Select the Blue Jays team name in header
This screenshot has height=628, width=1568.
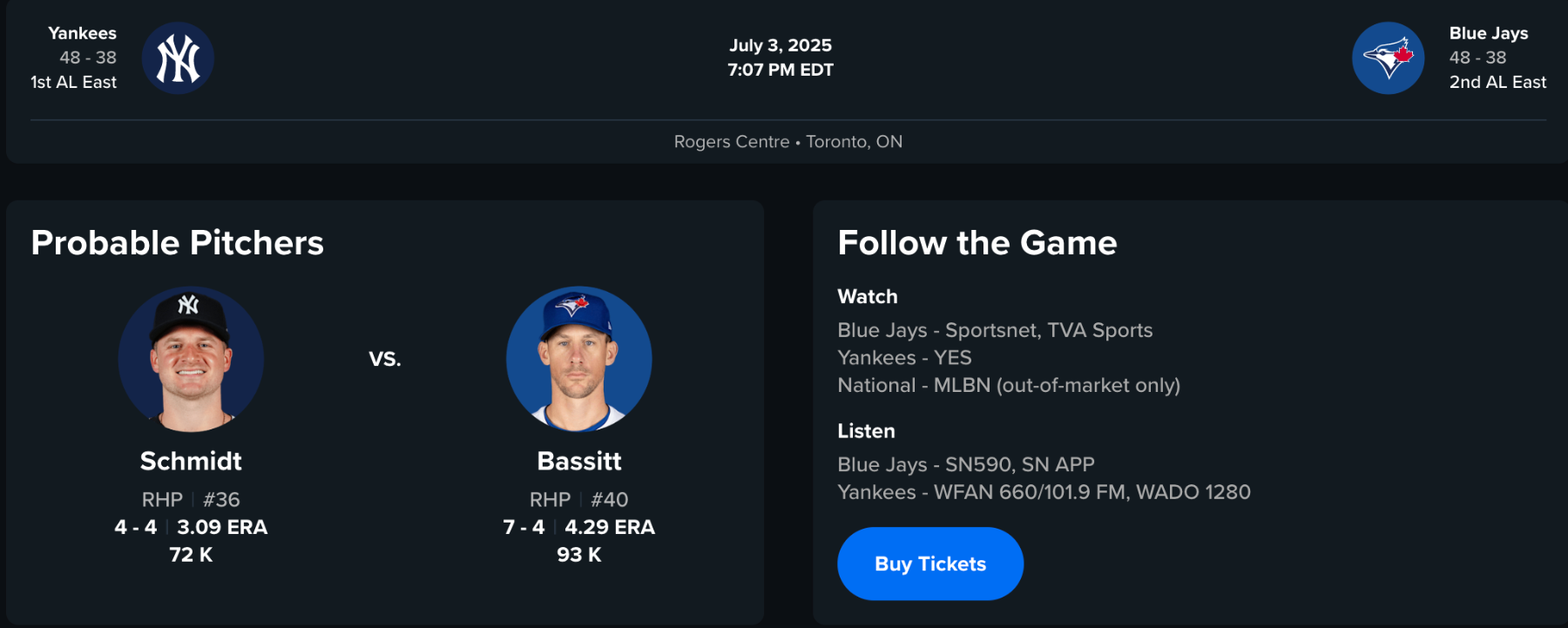(1488, 33)
